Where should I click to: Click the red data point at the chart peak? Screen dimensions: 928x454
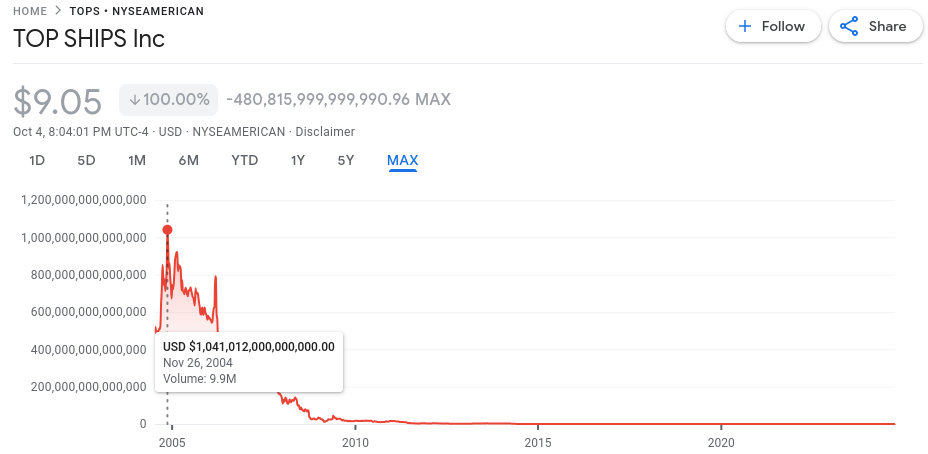click(x=167, y=230)
